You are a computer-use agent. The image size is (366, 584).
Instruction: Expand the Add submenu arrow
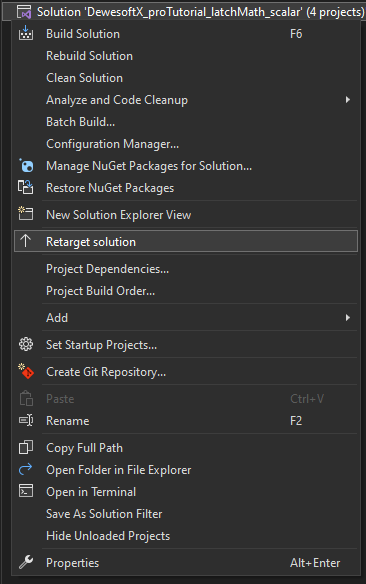[347, 317]
